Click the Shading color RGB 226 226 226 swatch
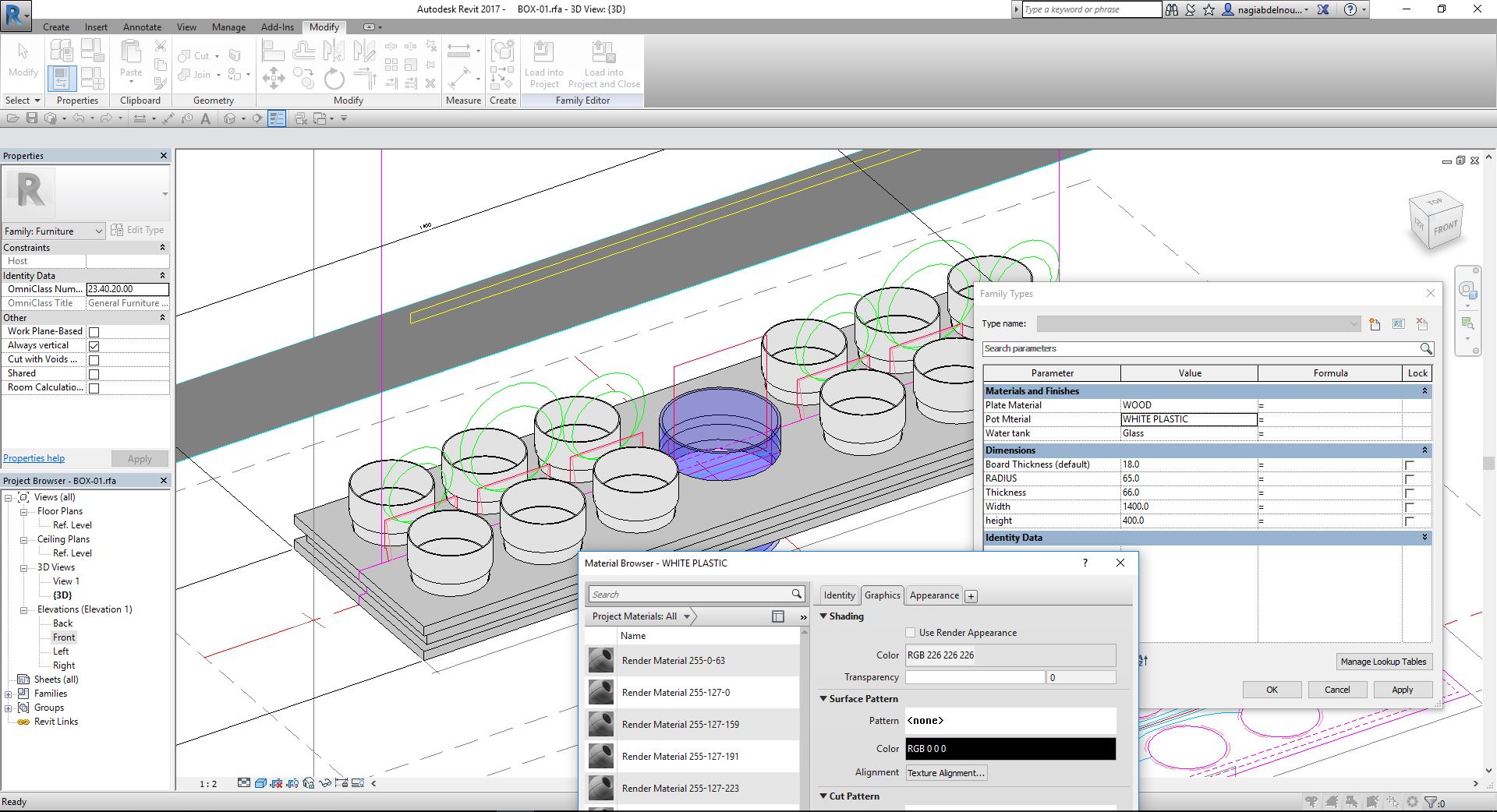The image size is (1497, 812). coord(1010,655)
